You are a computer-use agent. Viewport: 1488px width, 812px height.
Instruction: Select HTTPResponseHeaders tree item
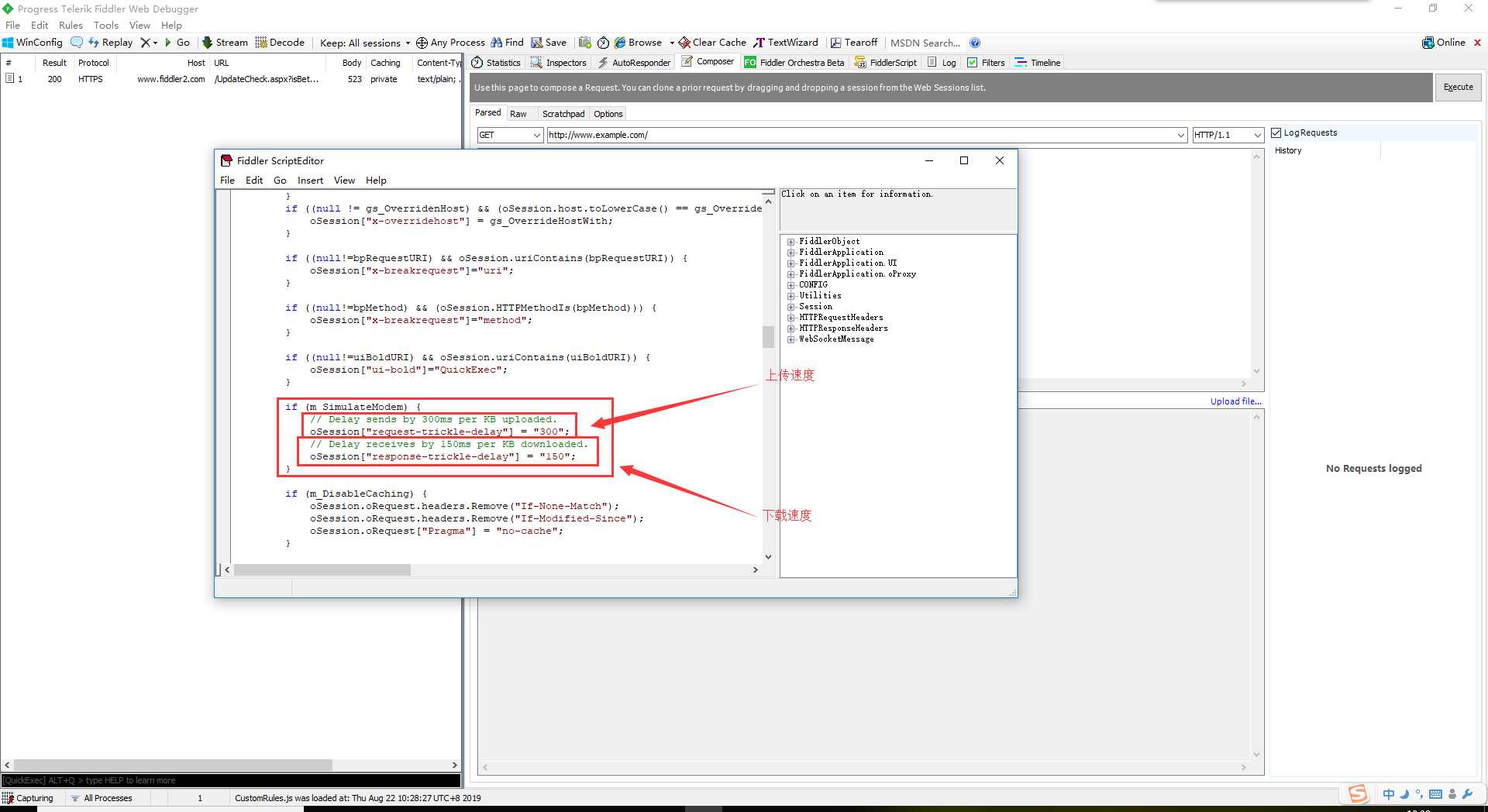(x=843, y=329)
